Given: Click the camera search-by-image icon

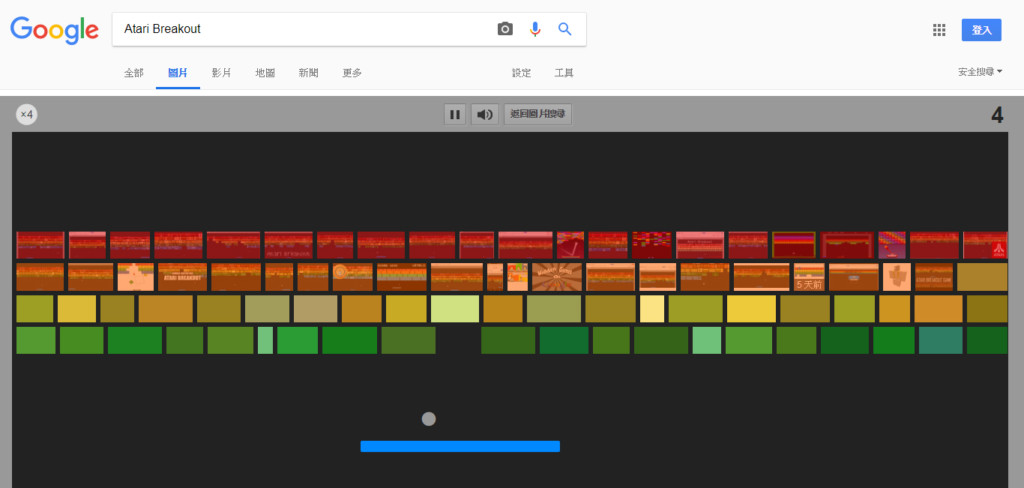Looking at the screenshot, I should point(505,29).
